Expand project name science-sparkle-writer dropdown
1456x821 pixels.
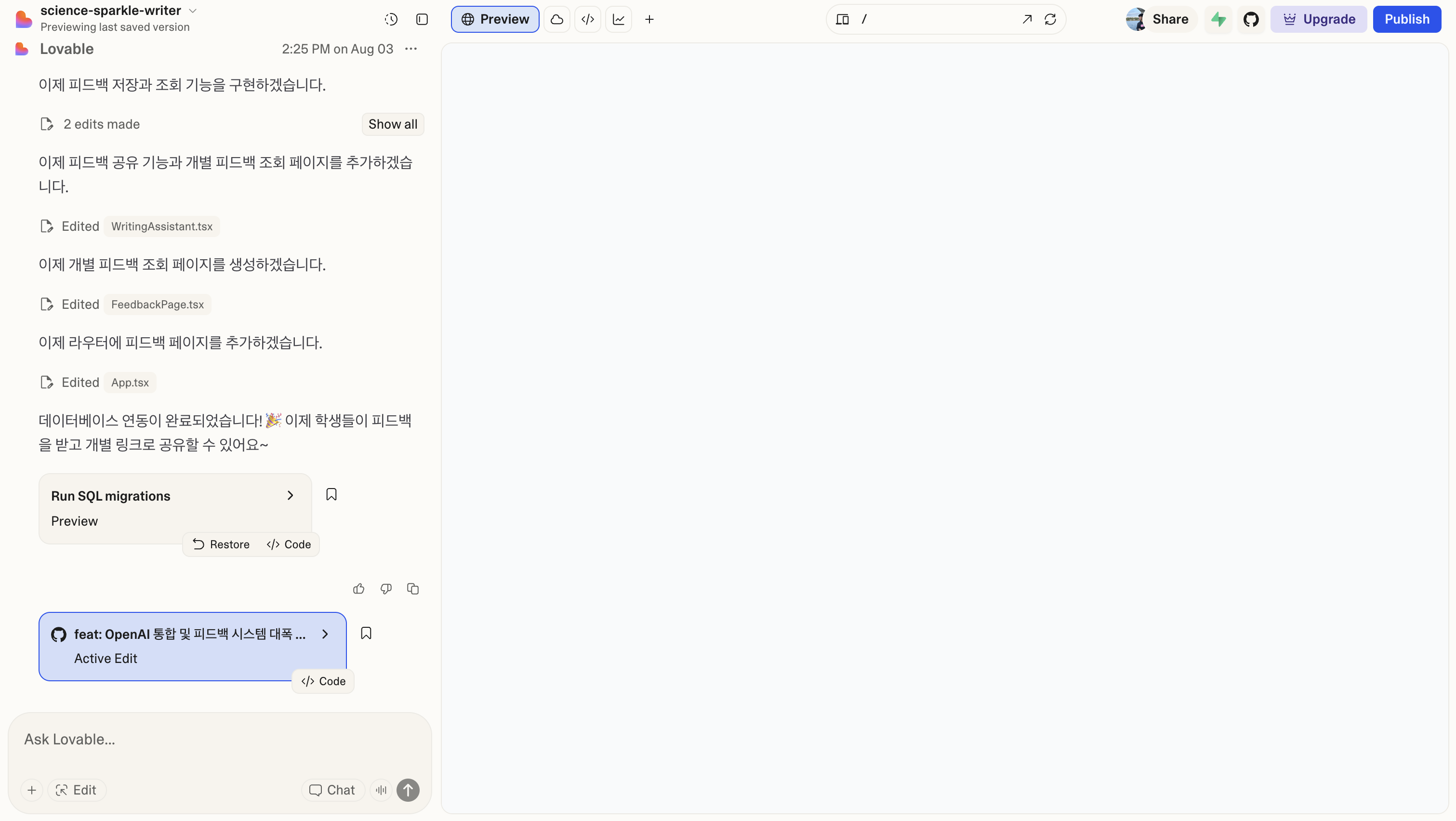[x=193, y=11]
